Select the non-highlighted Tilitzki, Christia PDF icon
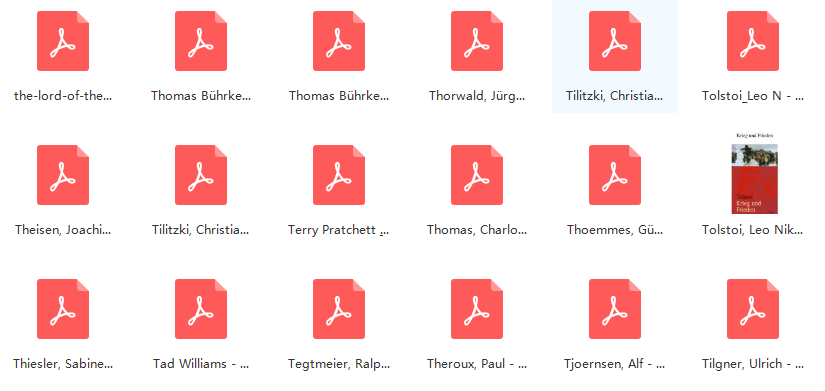Viewport: 825px width, 391px height. (x=201, y=175)
